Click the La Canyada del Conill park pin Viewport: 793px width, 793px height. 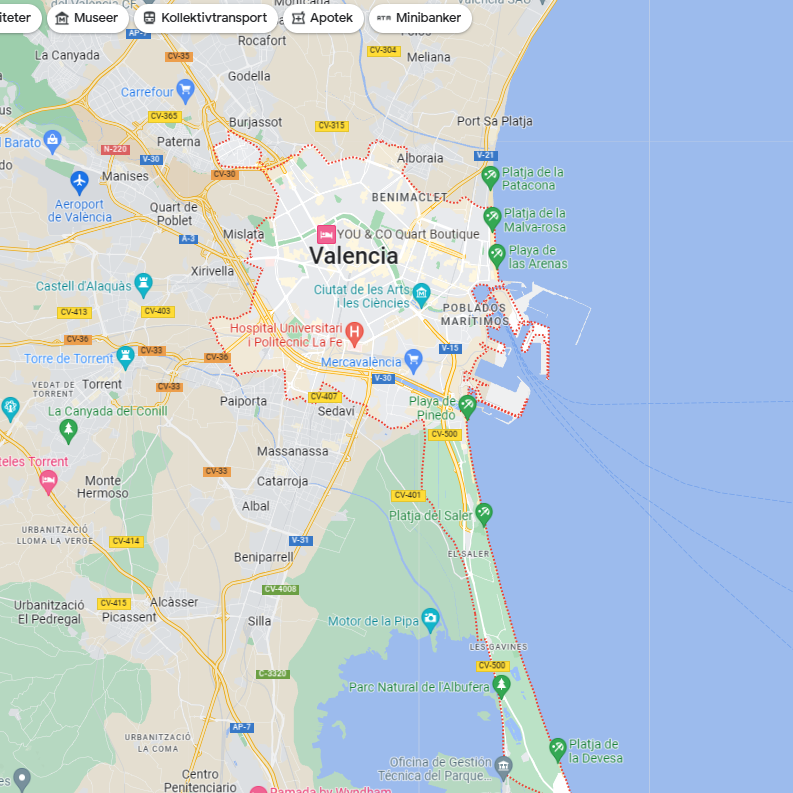click(x=68, y=431)
